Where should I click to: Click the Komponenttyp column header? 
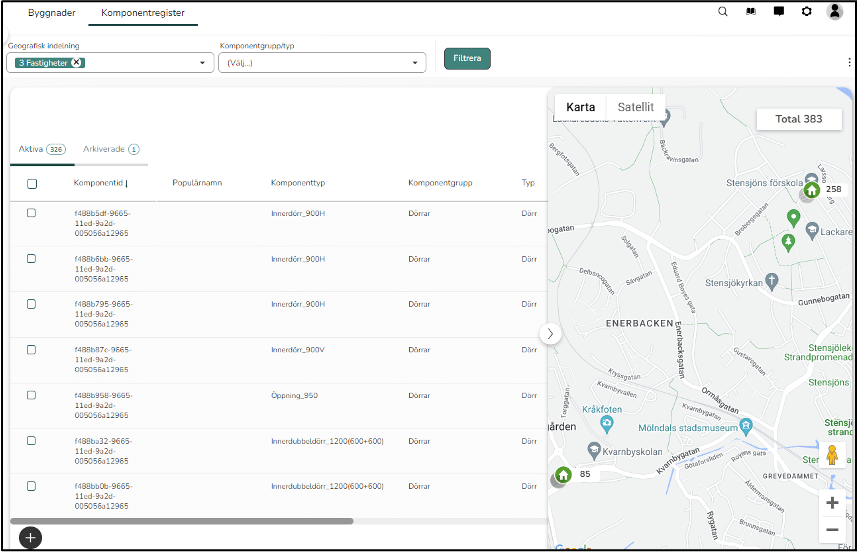tap(298, 183)
